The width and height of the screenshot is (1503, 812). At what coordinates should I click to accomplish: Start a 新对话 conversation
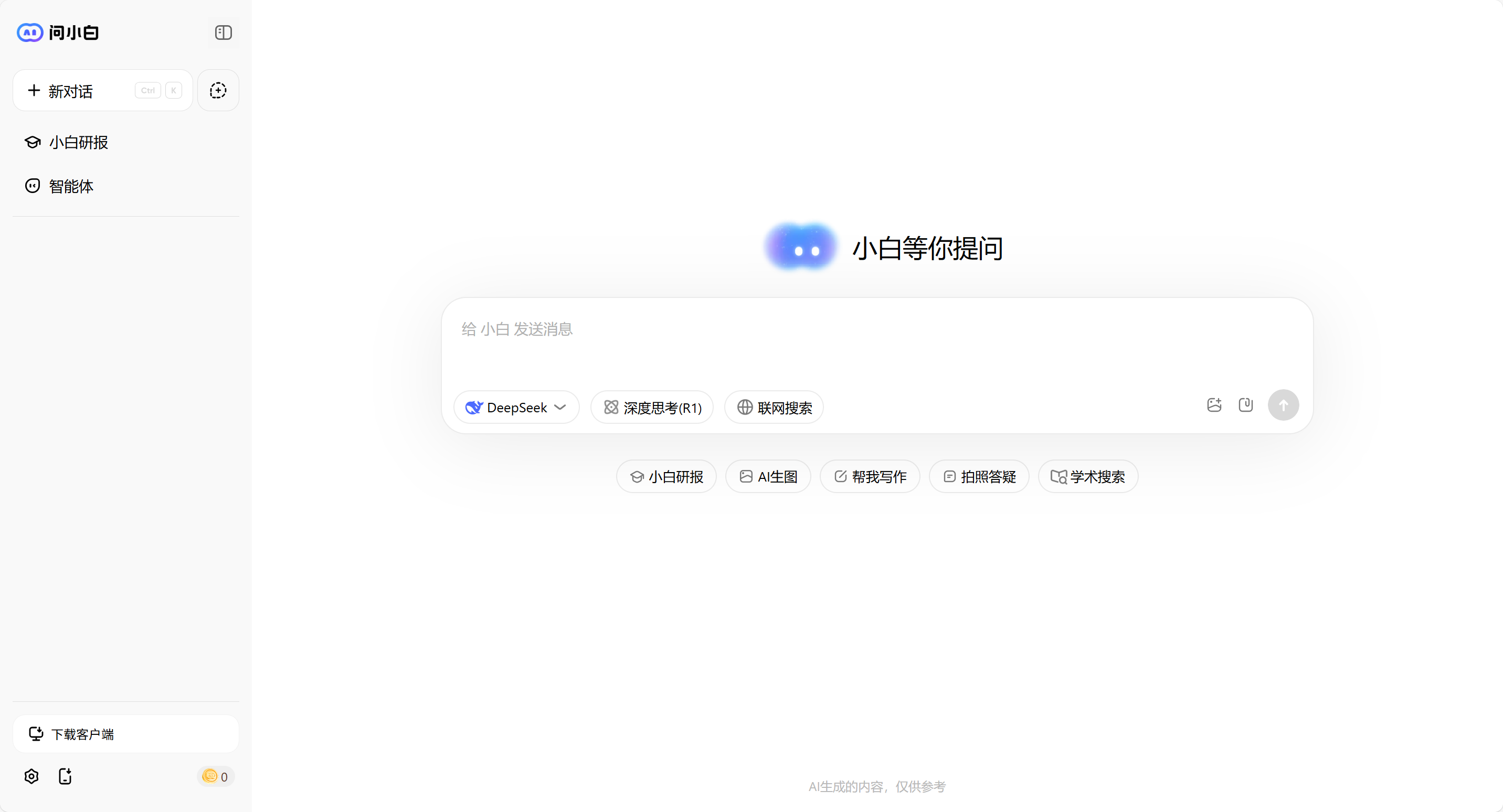pos(103,90)
